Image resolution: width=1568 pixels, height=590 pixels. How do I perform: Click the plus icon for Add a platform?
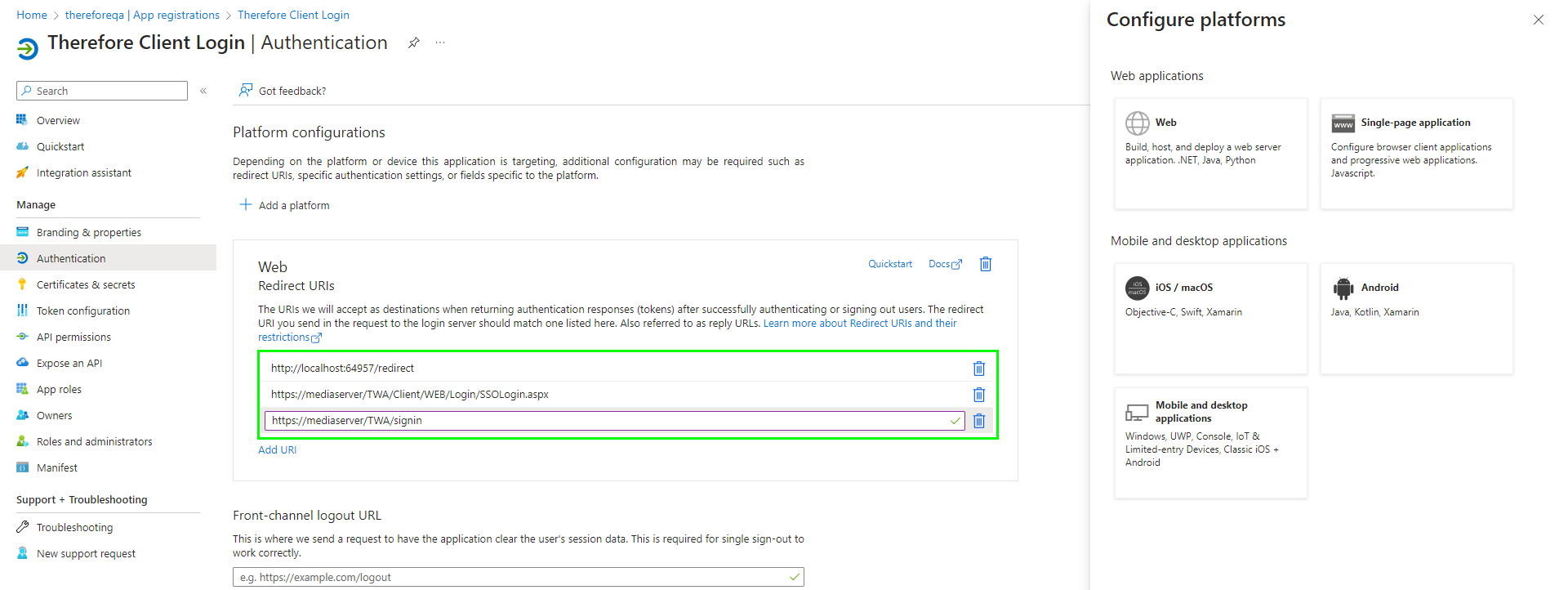click(245, 204)
